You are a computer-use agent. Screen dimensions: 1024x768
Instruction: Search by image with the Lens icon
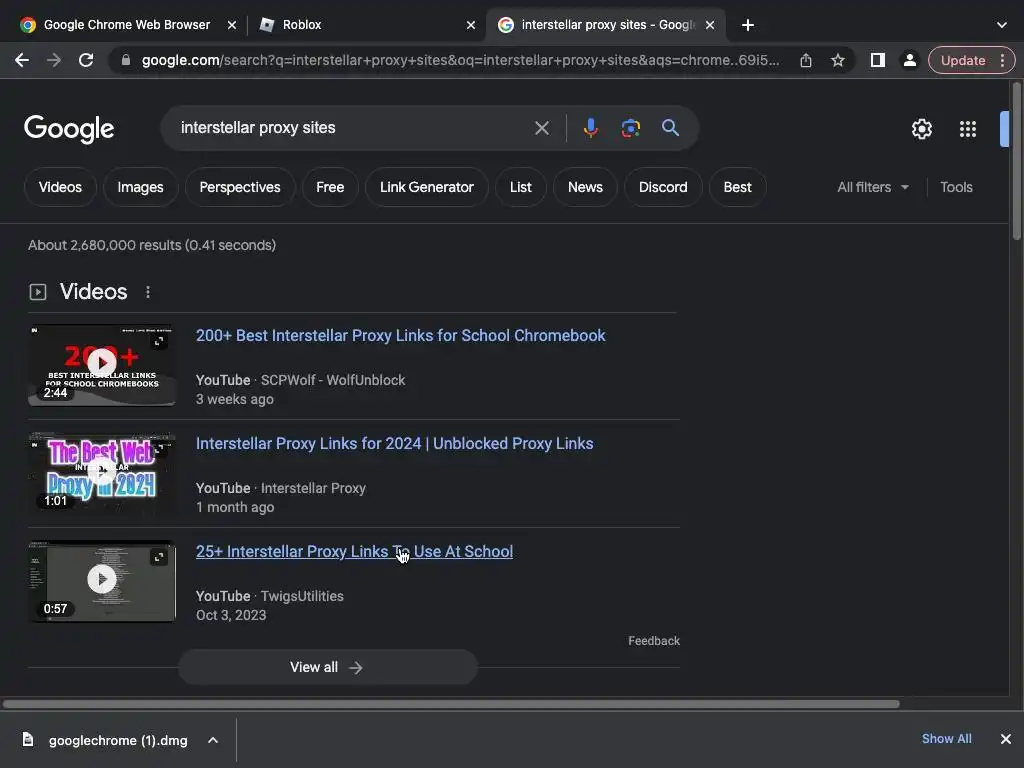[630, 128]
